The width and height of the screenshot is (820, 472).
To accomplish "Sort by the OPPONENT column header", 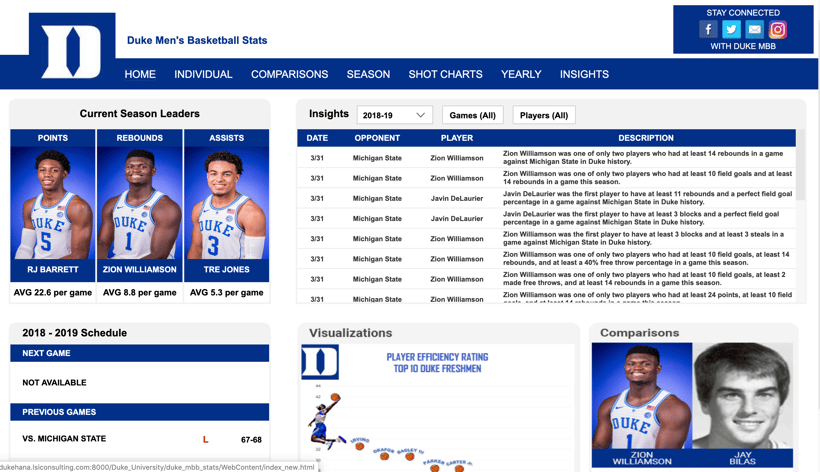I will [x=377, y=138].
